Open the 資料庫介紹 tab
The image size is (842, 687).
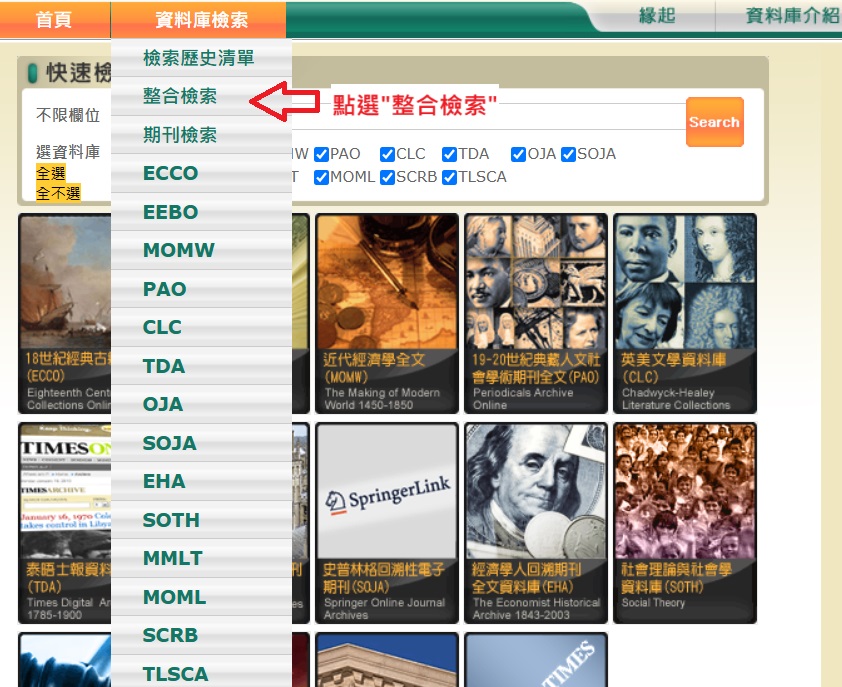click(x=792, y=16)
